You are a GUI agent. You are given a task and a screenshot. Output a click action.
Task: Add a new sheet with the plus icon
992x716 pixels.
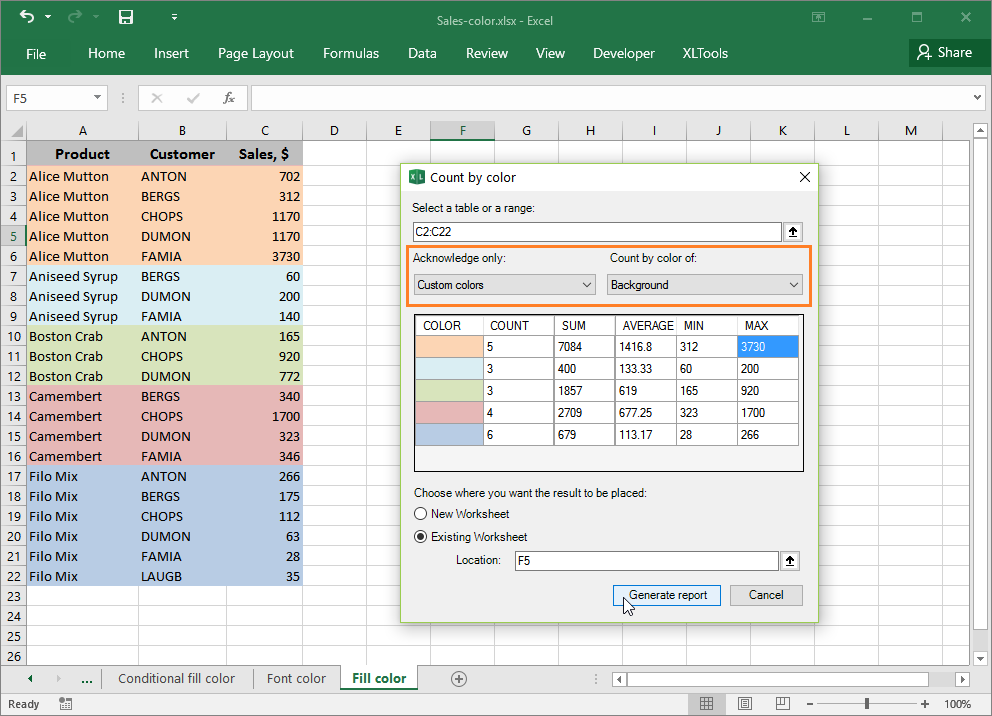(458, 678)
